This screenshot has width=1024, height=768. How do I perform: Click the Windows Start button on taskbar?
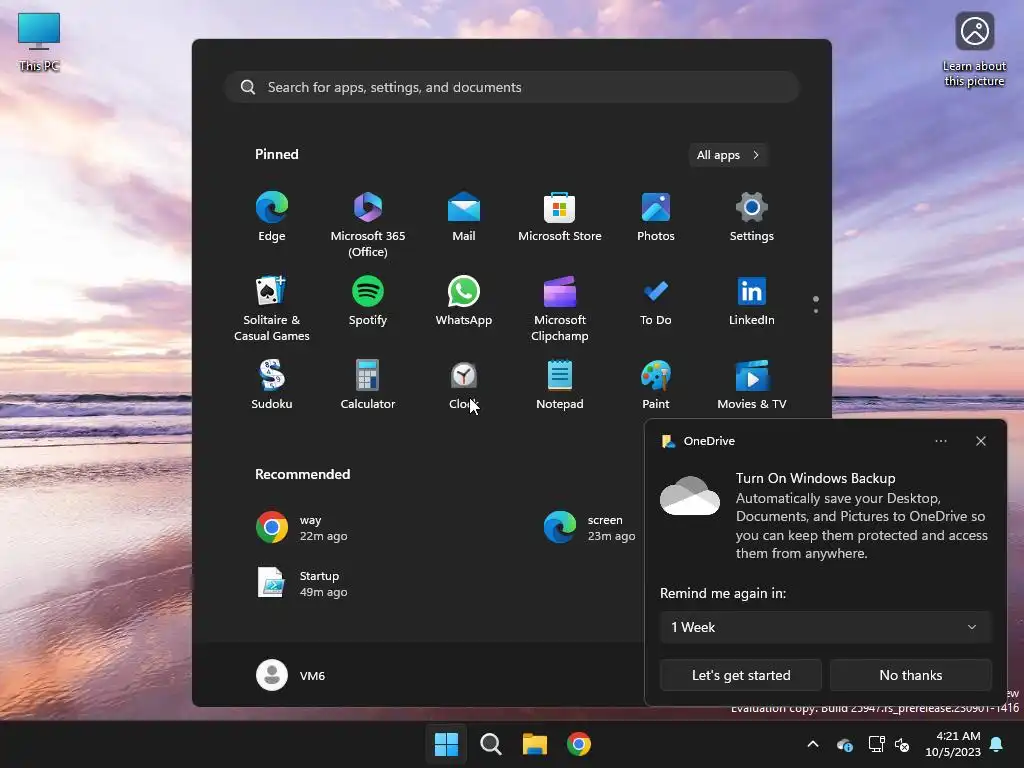[447, 744]
